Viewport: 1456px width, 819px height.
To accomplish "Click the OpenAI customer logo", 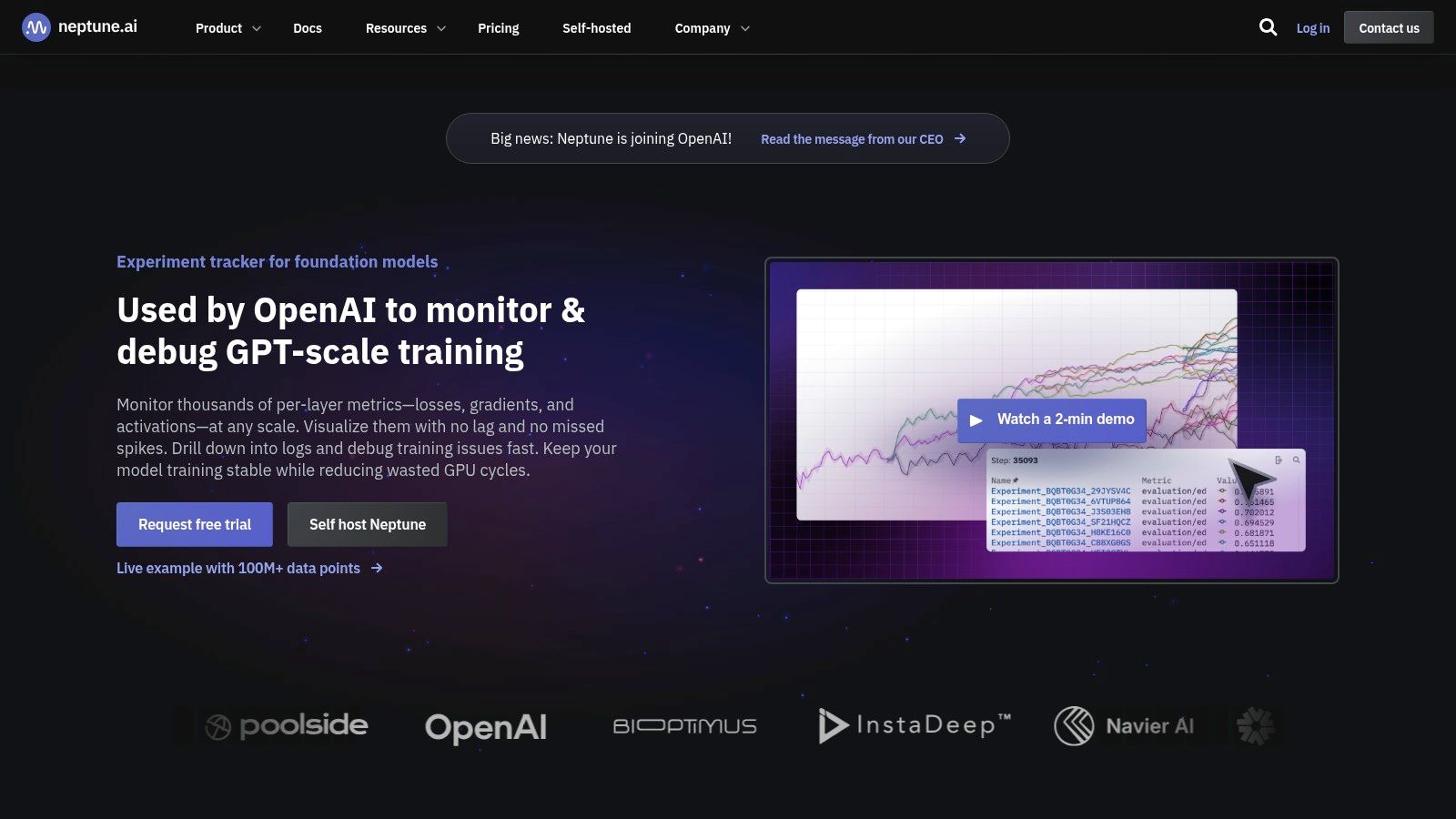I will (x=486, y=727).
